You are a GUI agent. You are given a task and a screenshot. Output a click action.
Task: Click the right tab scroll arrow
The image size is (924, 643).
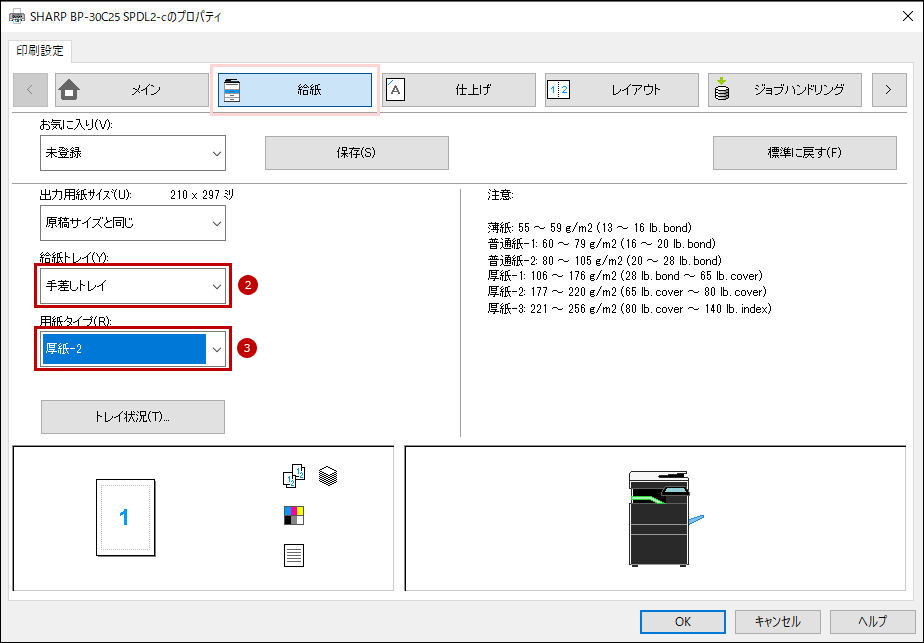pos(889,90)
